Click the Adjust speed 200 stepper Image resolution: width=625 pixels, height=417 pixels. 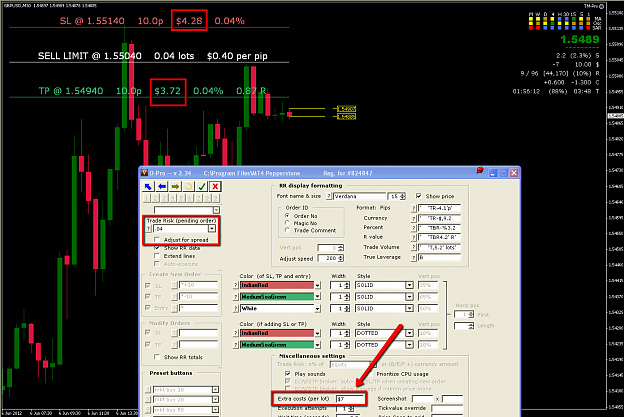pos(340,258)
